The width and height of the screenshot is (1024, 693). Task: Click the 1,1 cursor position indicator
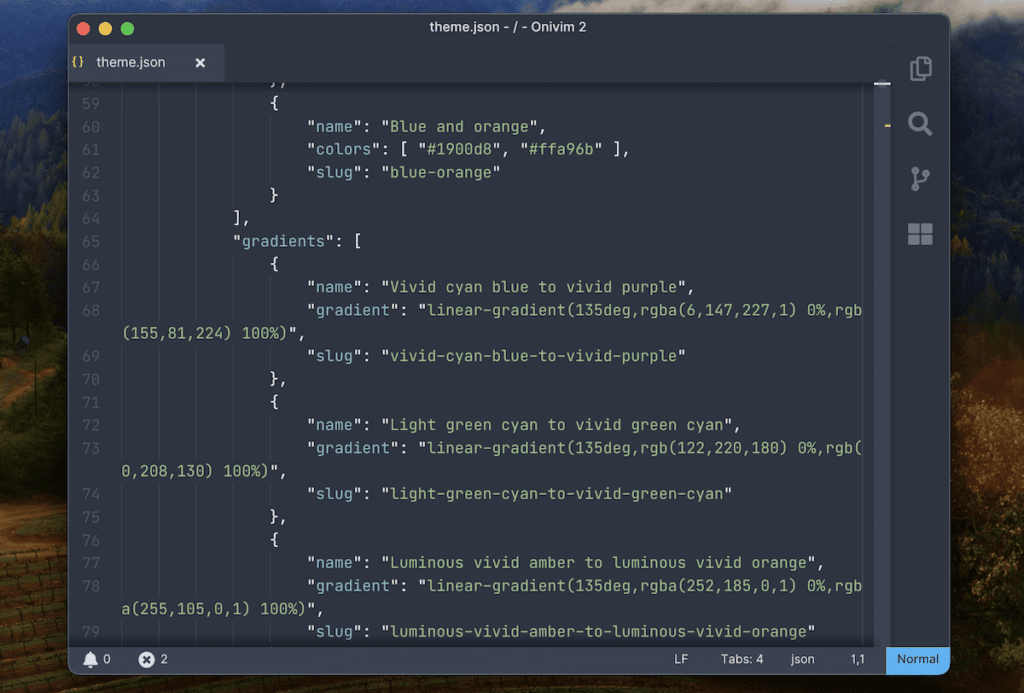[x=857, y=659]
